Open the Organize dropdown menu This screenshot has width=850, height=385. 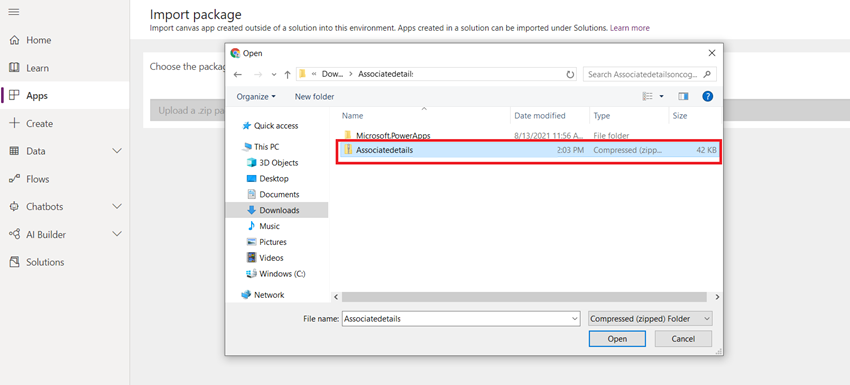tap(256, 97)
